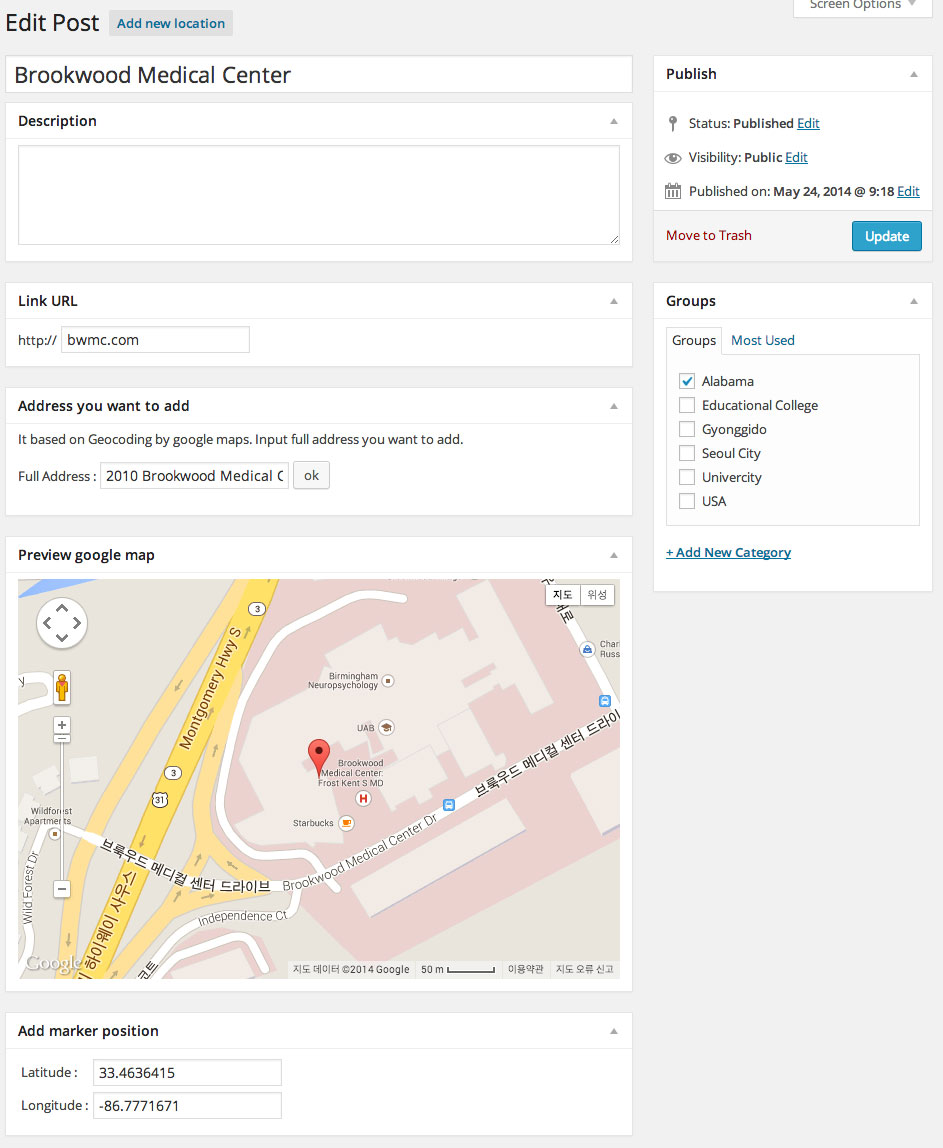
Task: Zoom out with the map minus button
Action: [x=62, y=889]
